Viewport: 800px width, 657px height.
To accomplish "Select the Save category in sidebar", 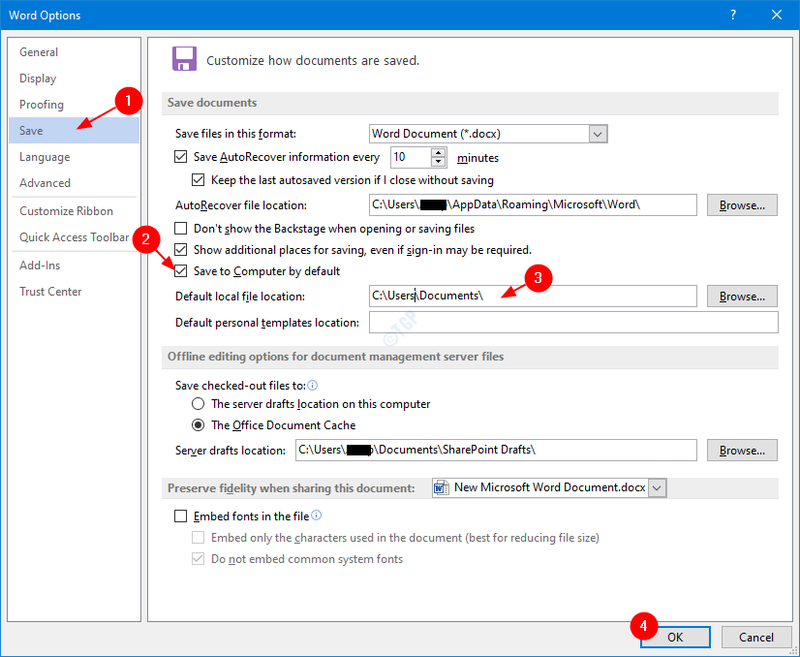I will click(74, 131).
